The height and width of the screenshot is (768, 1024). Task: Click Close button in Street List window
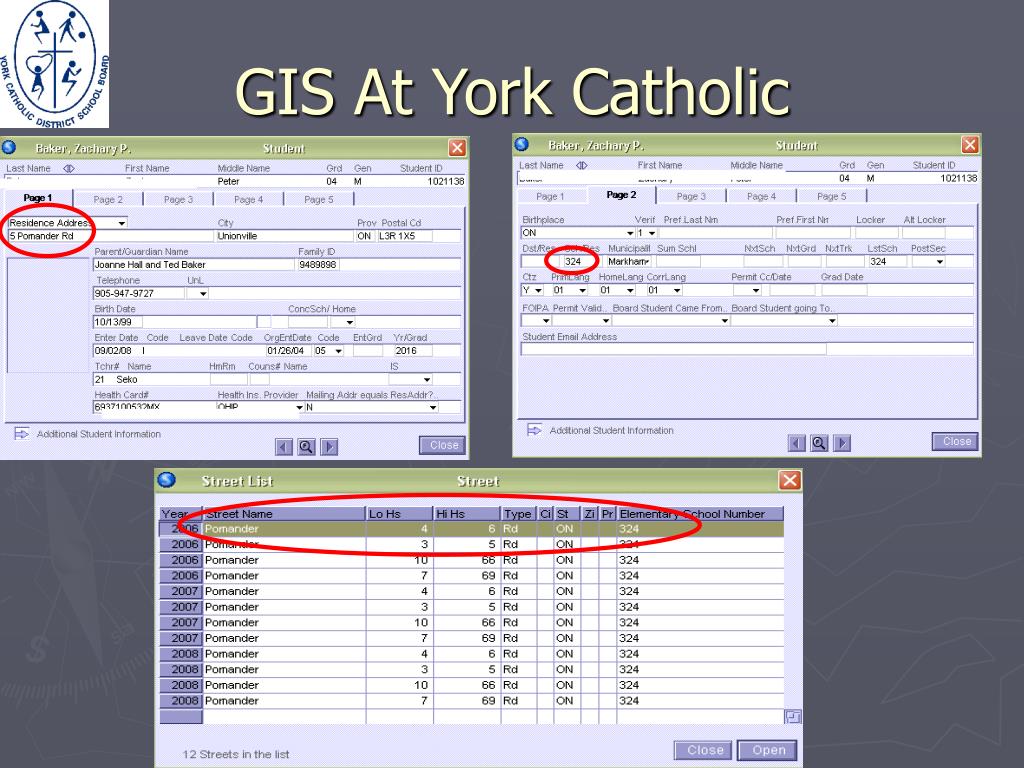coord(704,750)
